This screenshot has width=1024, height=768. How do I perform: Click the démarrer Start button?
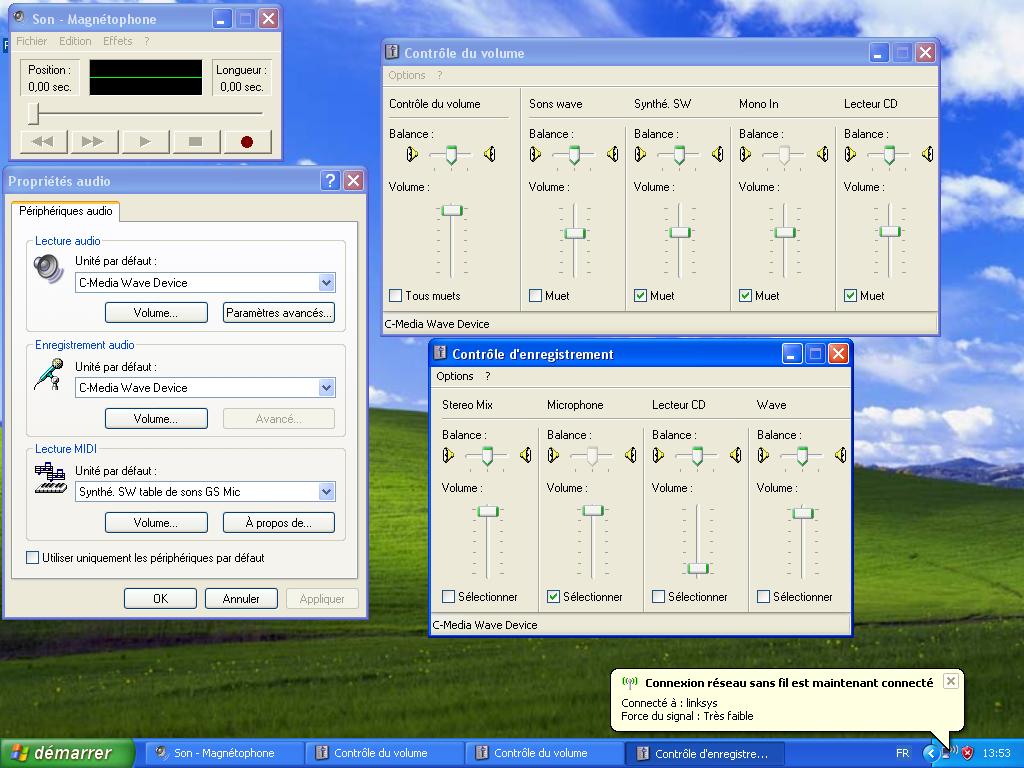point(68,753)
